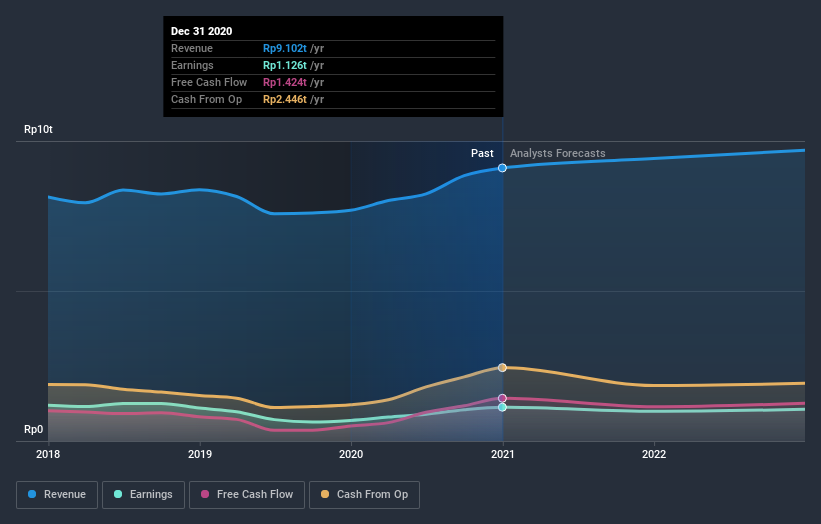Click the Rp2.446t cash from op value
Screen dimensions: 821x524
click(285, 99)
